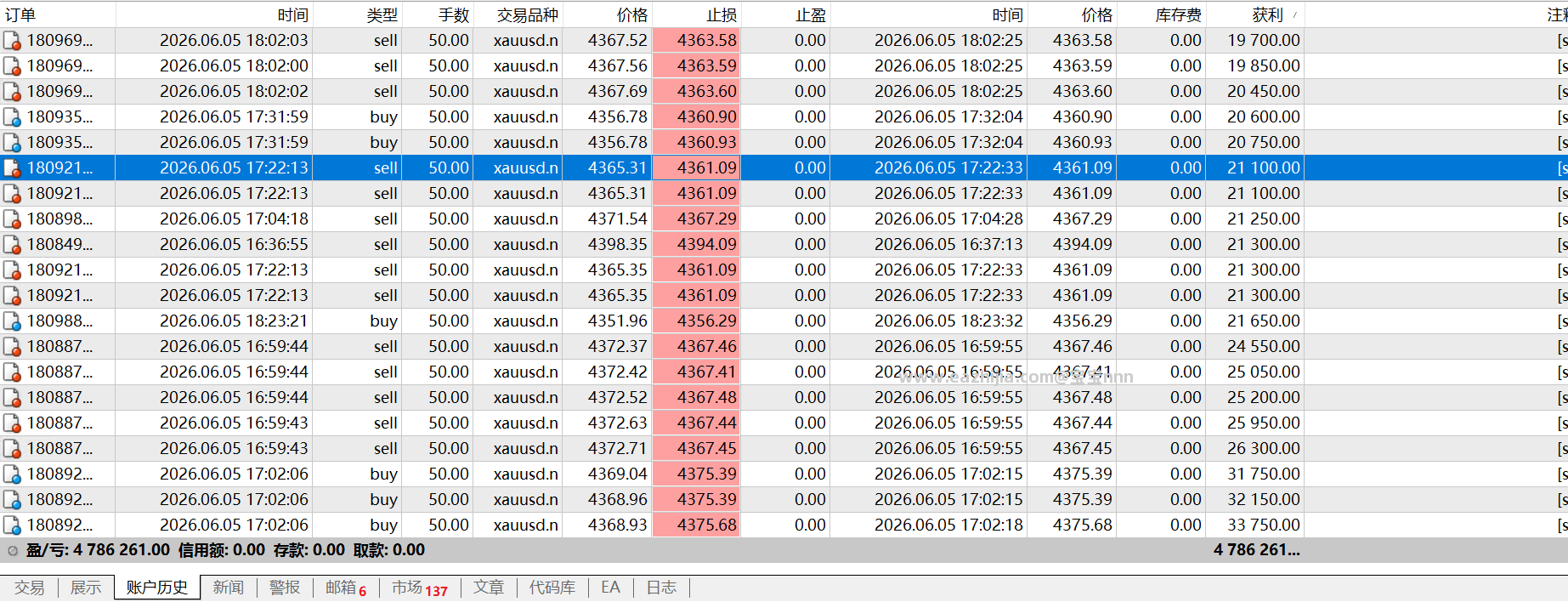Switch to the 交易 tab
Viewport: 1568px width, 602px height.
(29, 588)
